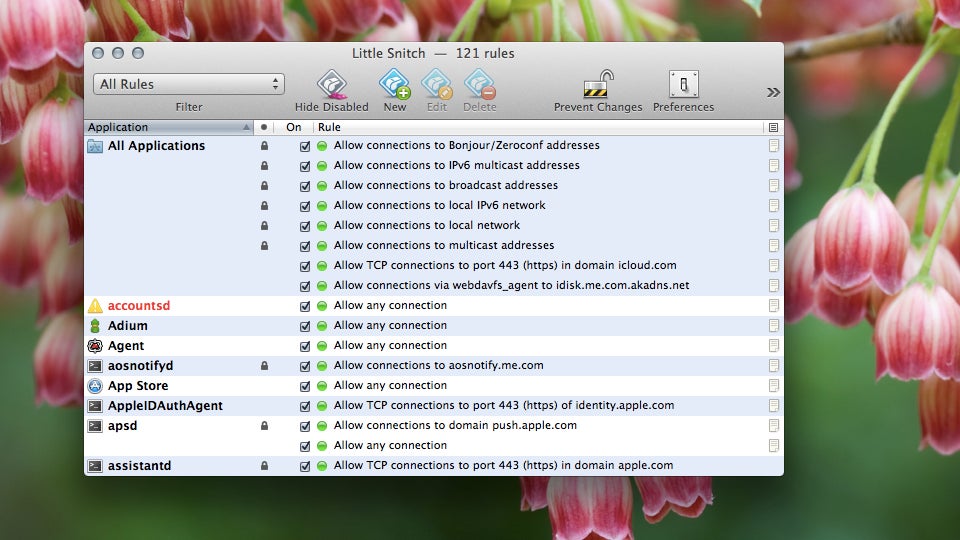960x540 pixels.
Task: Expand the toolbar overflow chevron
Action: 773,92
